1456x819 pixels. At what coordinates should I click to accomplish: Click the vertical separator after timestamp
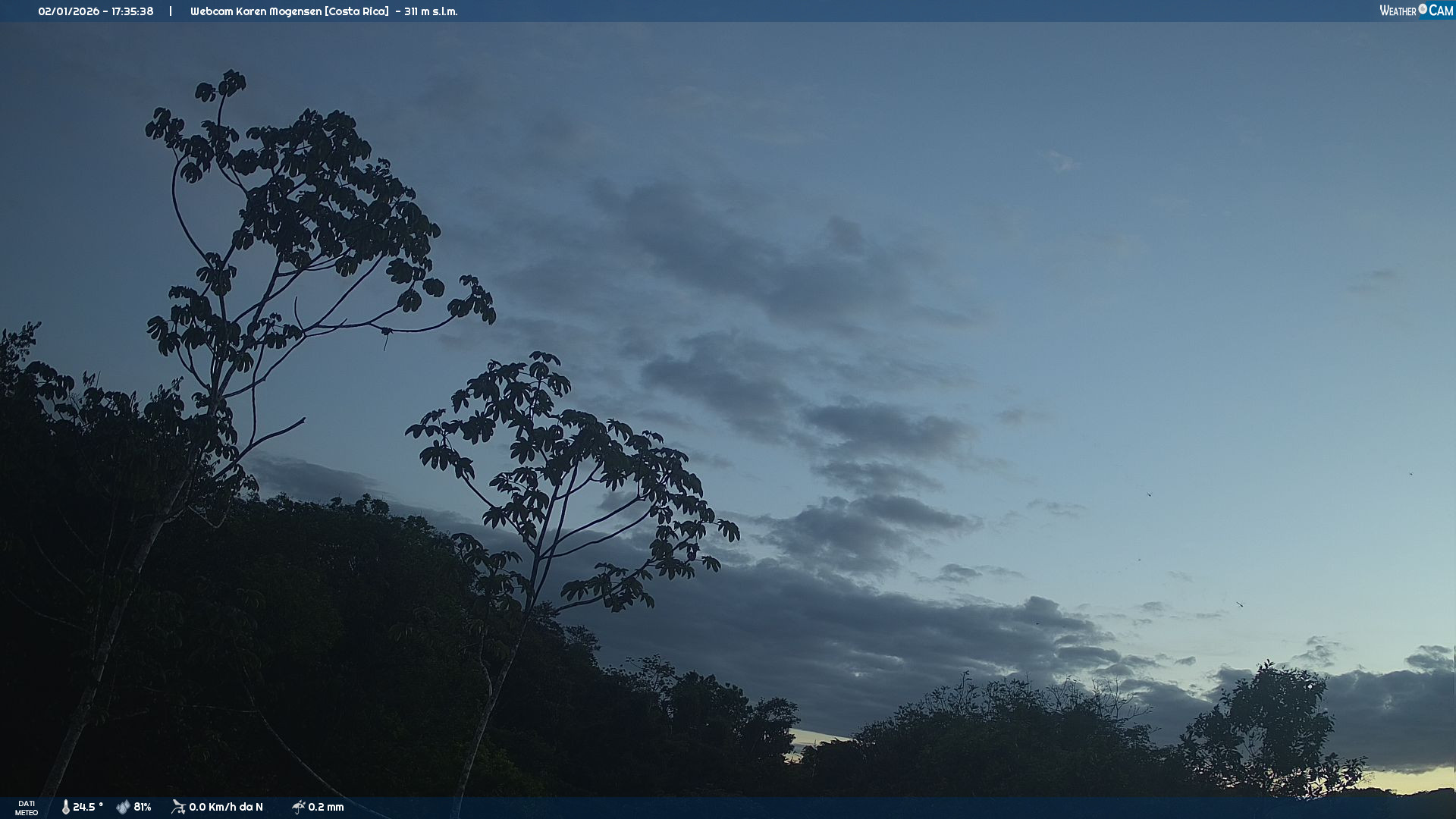click(x=171, y=11)
